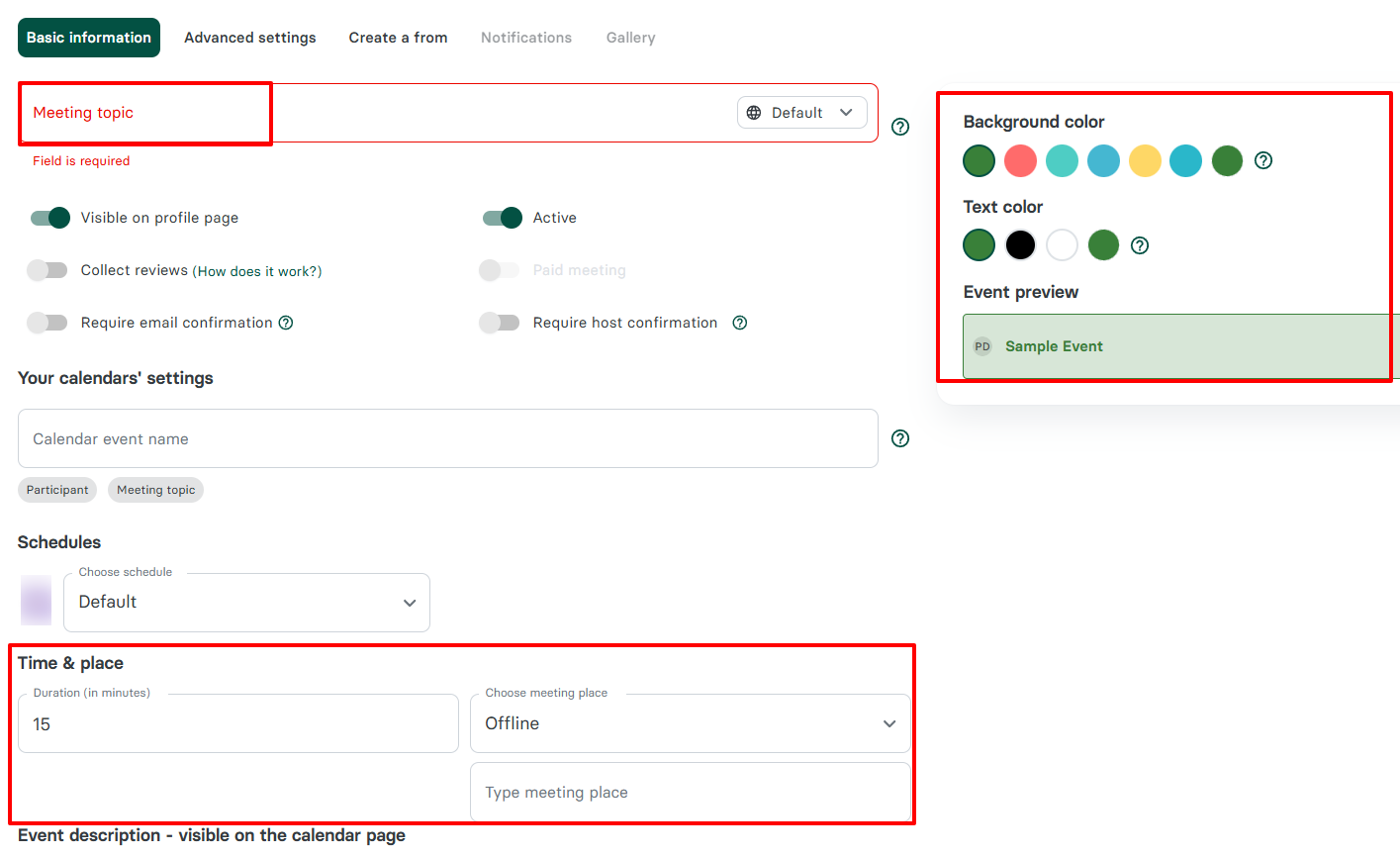The image size is (1400, 856).
Task: Toggle Visible on profile page switch
Action: [49, 218]
